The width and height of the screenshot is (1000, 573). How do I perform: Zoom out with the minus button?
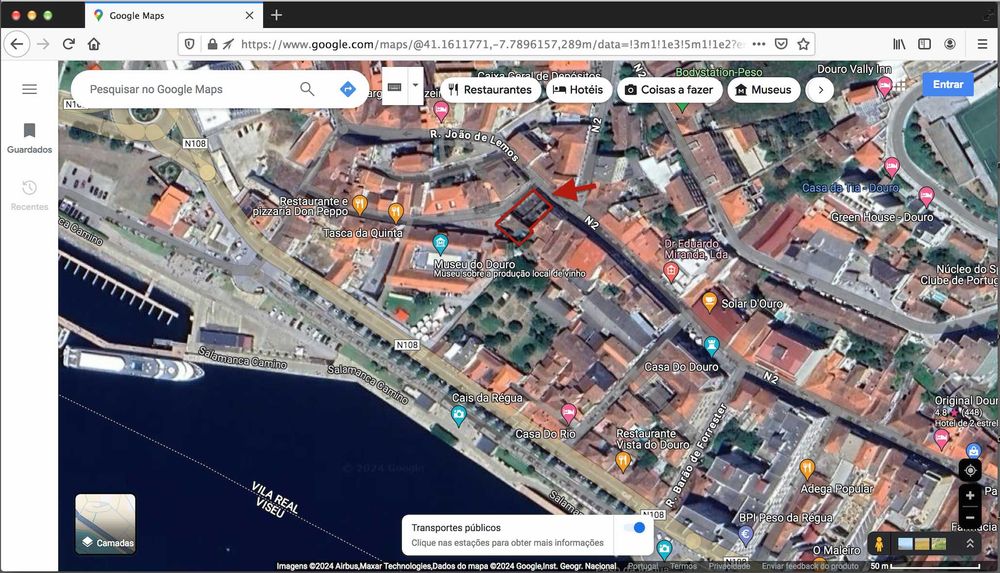click(x=970, y=517)
